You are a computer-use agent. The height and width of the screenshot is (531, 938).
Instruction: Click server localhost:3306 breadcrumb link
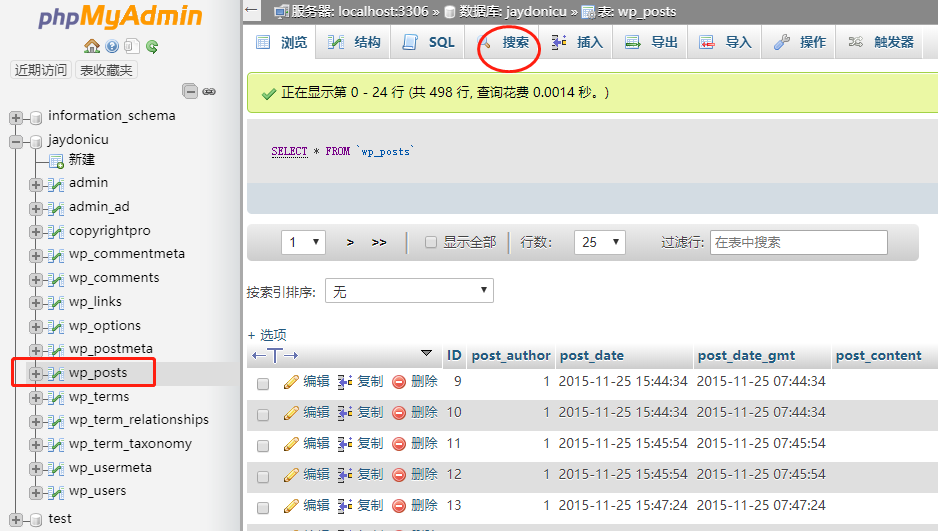[x=360, y=11]
